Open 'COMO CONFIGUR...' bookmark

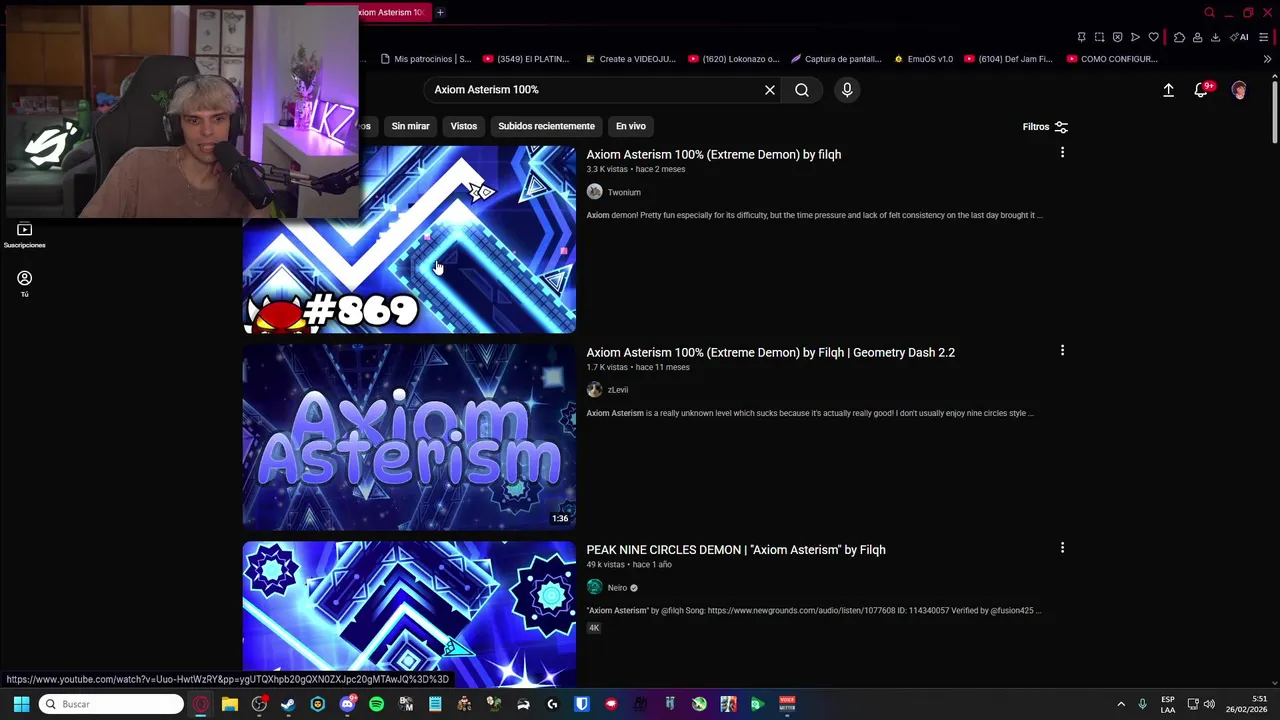[x=1112, y=59]
